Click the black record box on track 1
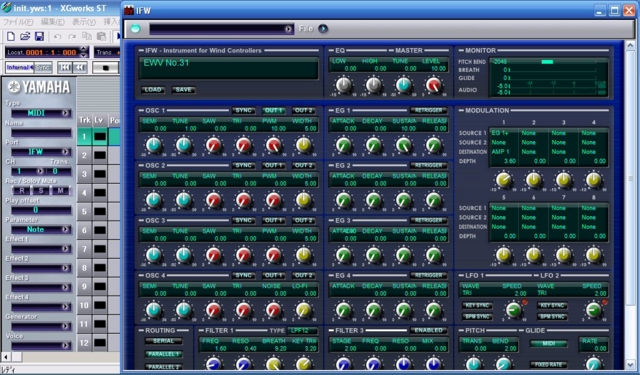Screen dimensions: 640x375 tap(100, 136)
